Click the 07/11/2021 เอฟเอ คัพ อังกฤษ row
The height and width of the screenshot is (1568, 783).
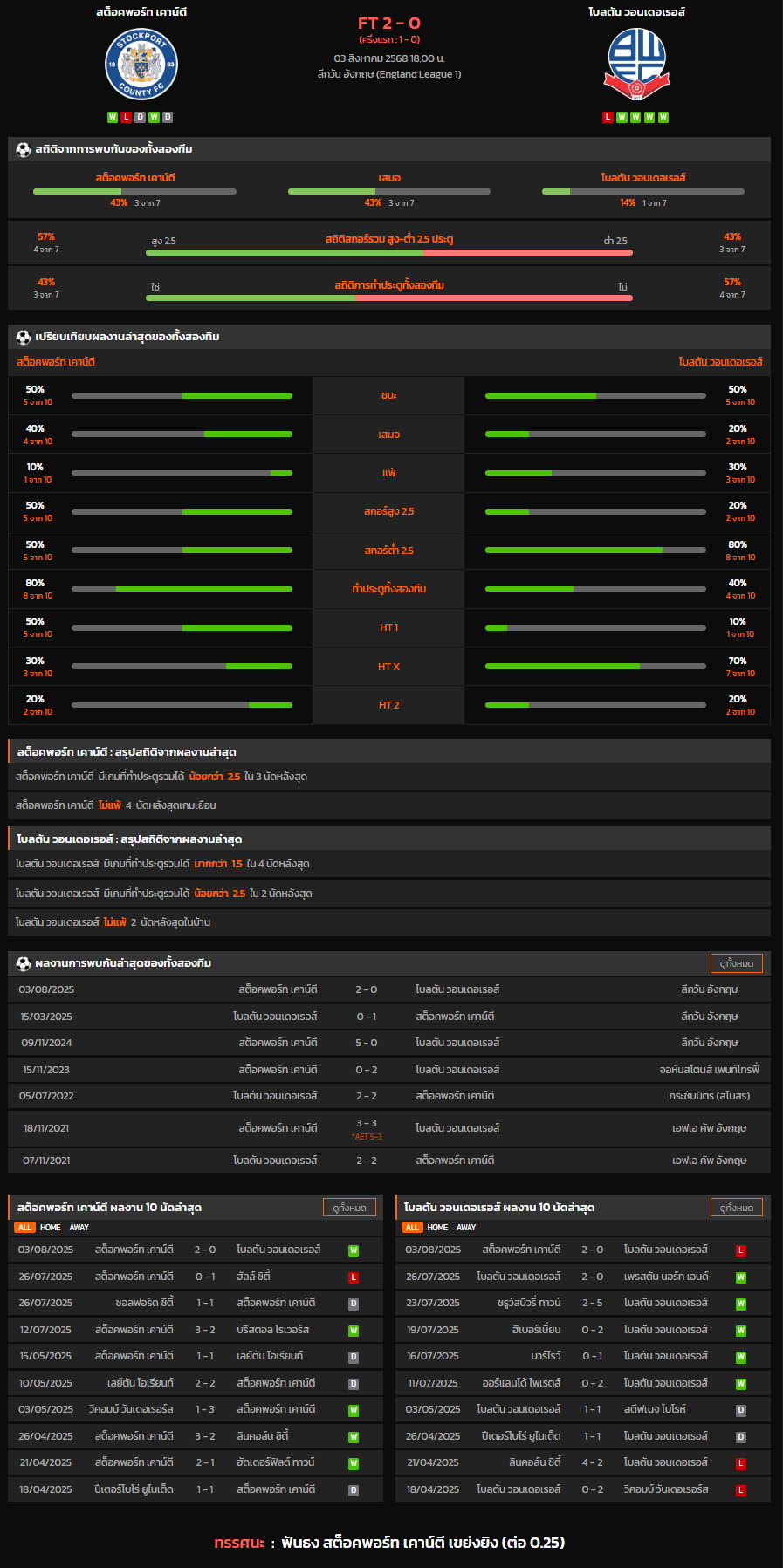pyautogui.click(x=389, y=1161)
